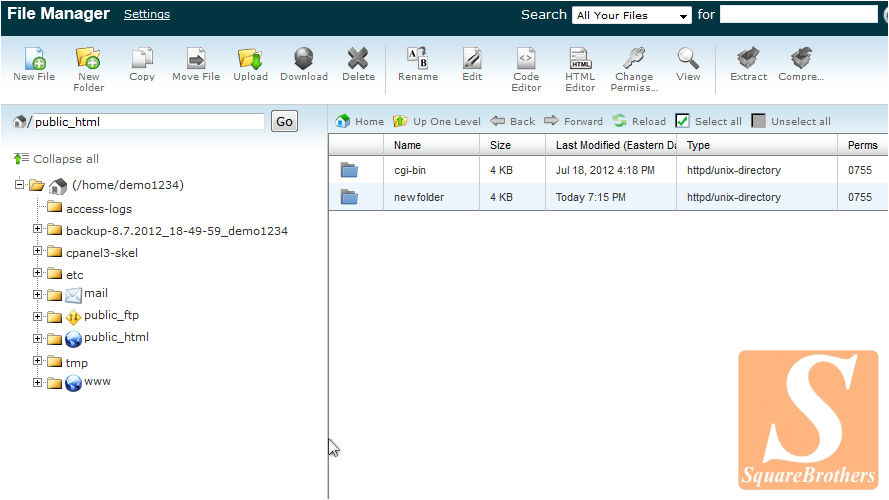
Task: Open the All Your Files search dropdown
Action: (631, 15)
